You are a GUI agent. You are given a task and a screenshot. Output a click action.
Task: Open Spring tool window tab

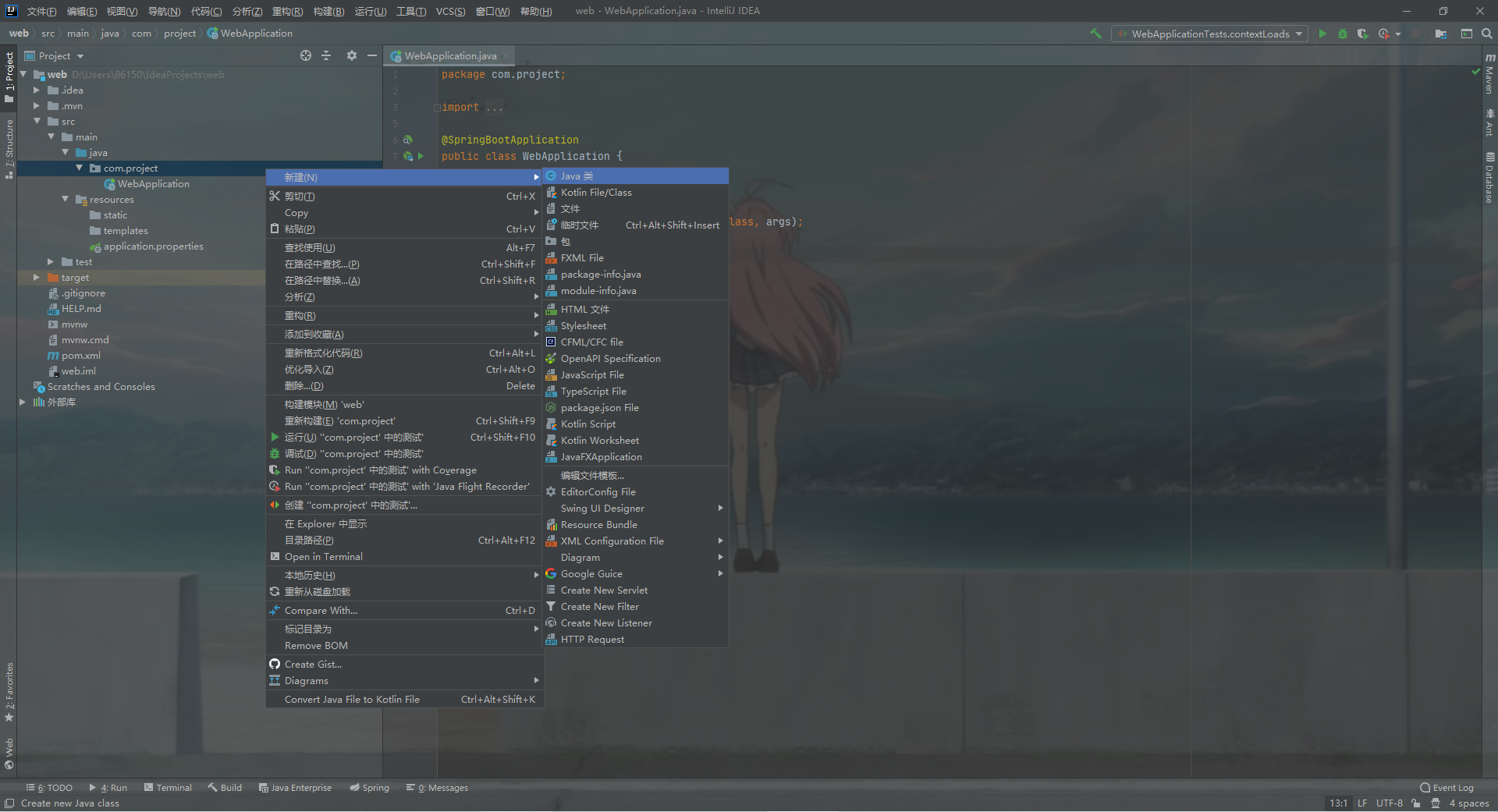click(370, 788)
